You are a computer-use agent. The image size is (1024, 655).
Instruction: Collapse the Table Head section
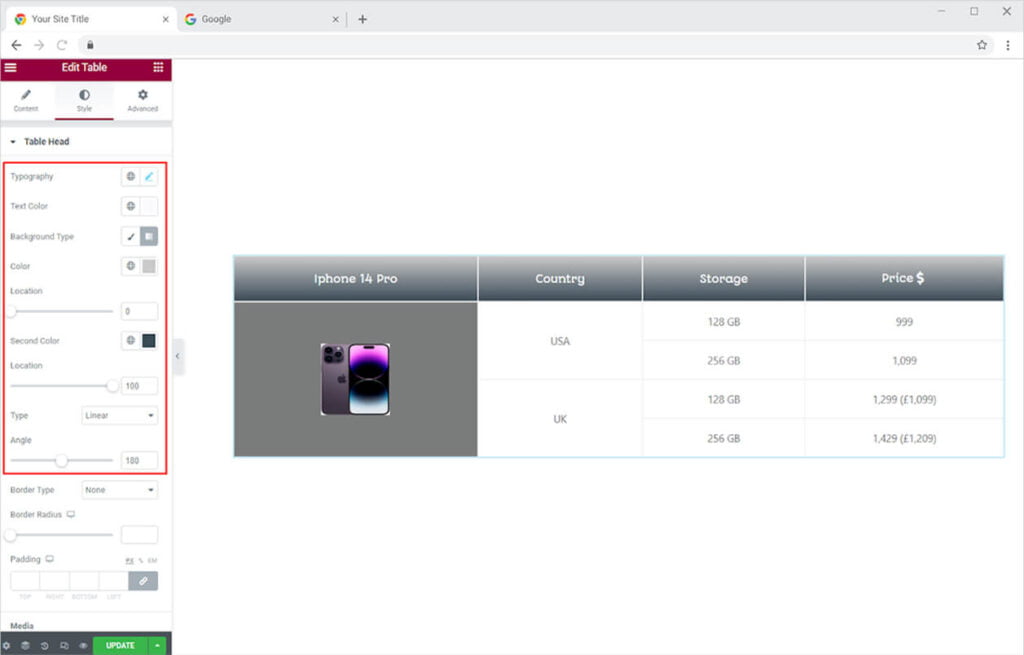tap(12, 142)
